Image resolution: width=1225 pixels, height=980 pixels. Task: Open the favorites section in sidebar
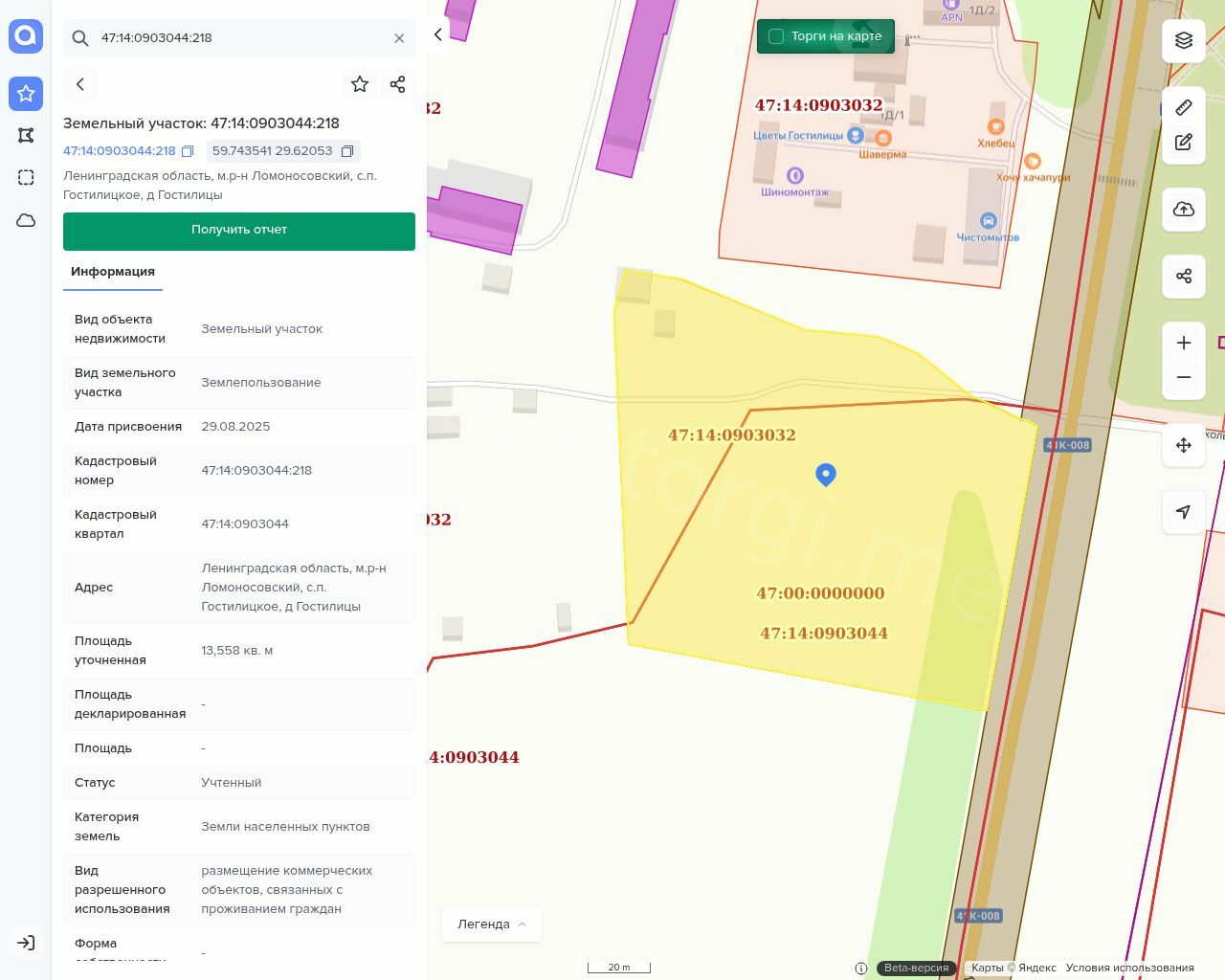coord(26,94)
